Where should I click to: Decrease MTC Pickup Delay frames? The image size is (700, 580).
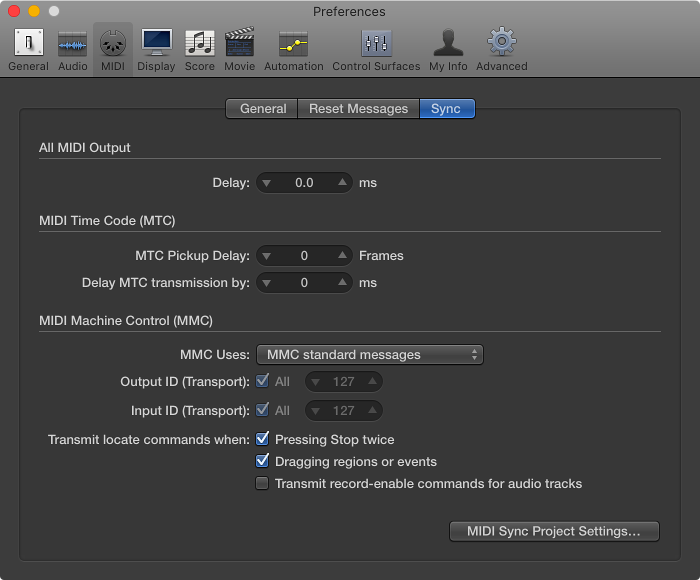coord(267,256)
